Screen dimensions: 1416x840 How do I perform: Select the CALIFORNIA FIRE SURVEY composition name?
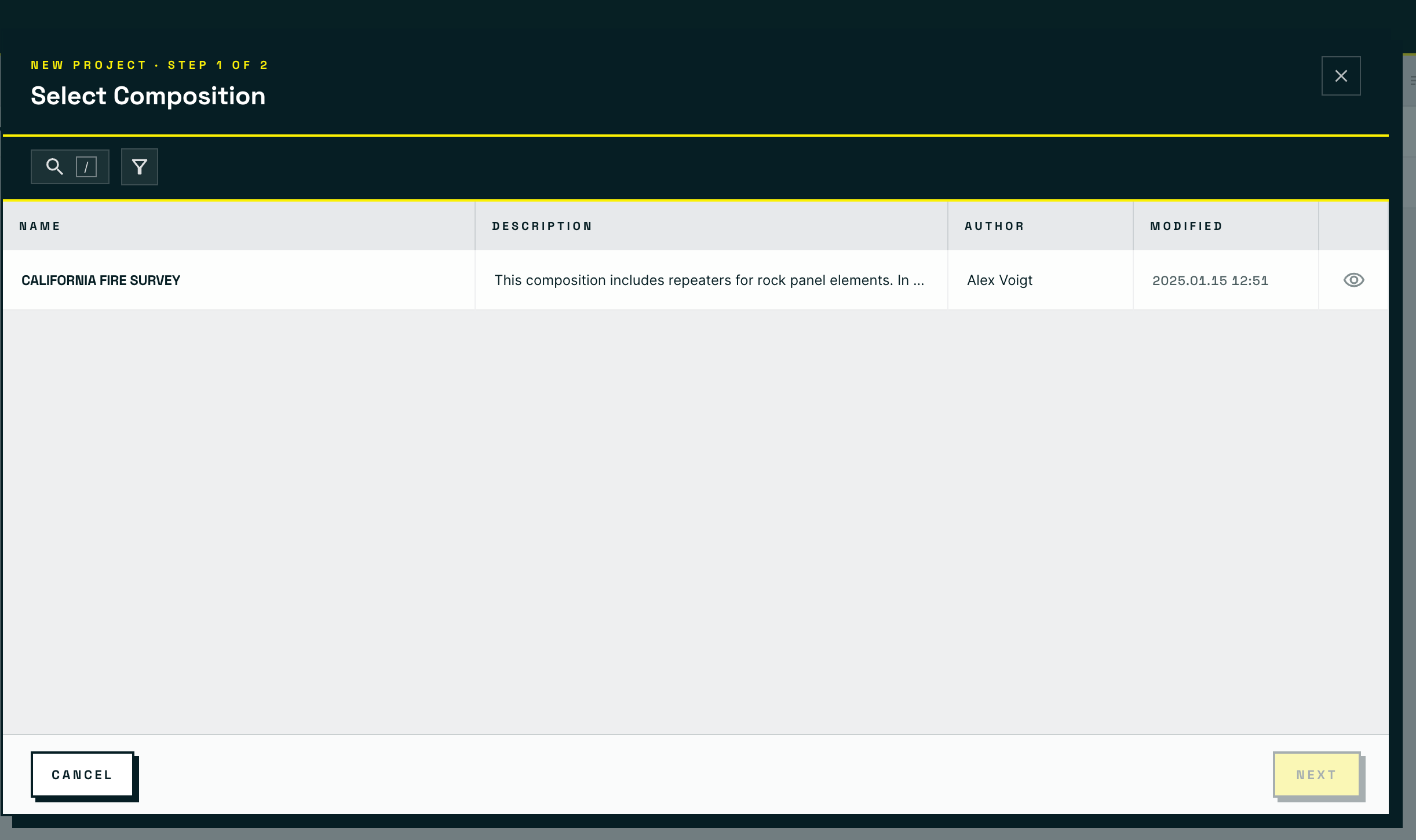(x=101, y=280)
